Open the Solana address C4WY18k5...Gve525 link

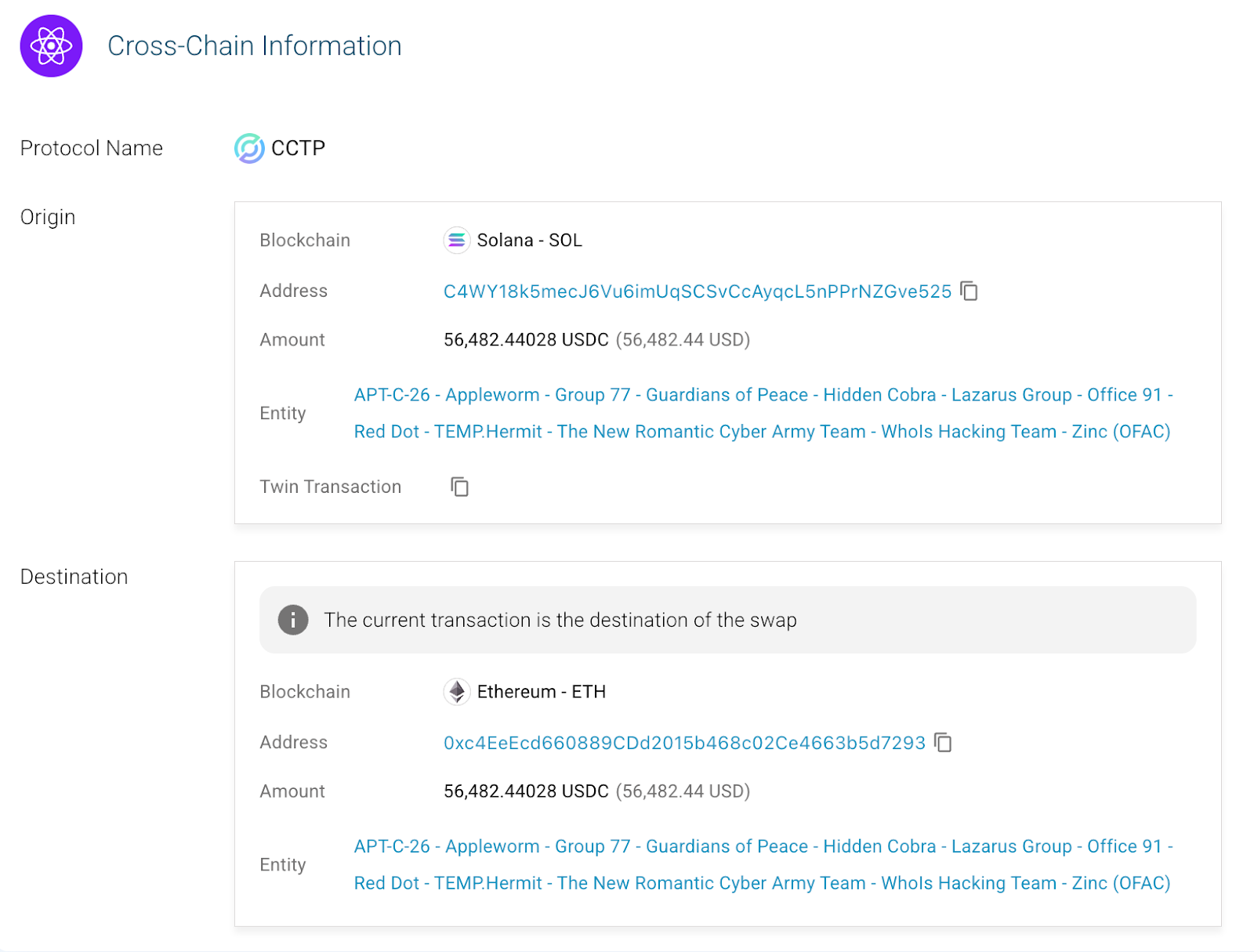[698, 291]
